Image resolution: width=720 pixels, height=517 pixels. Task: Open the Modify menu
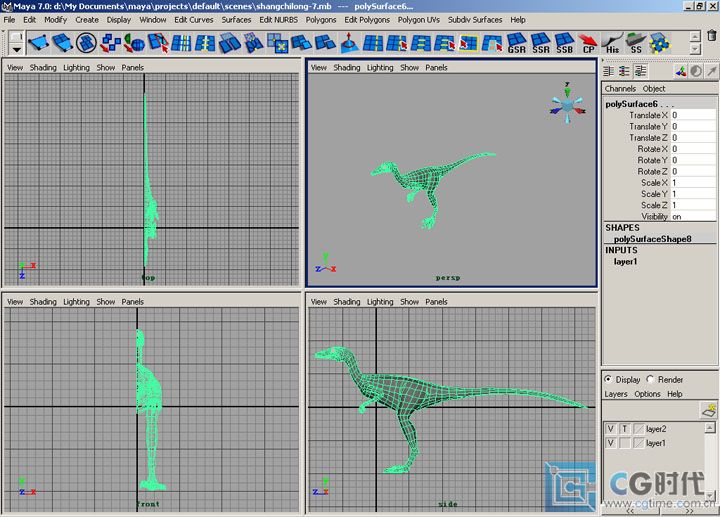tap(56, 20)
